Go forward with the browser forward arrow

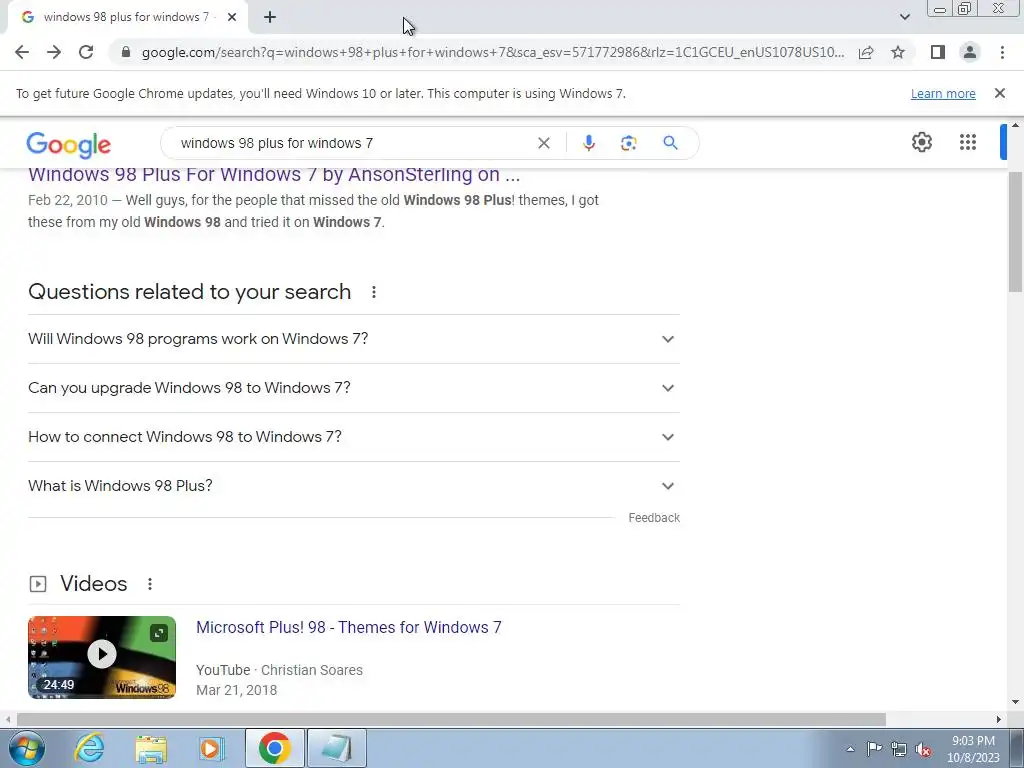54,52
